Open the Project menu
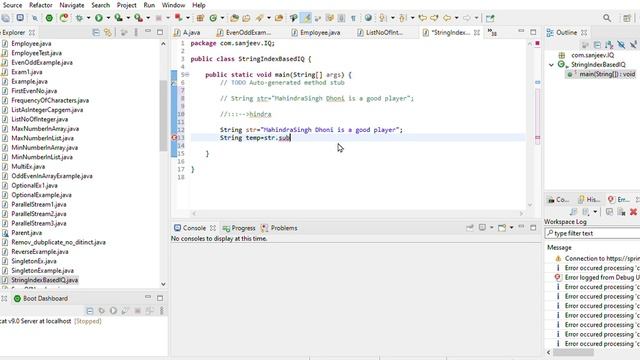 [x=127, y=5]
